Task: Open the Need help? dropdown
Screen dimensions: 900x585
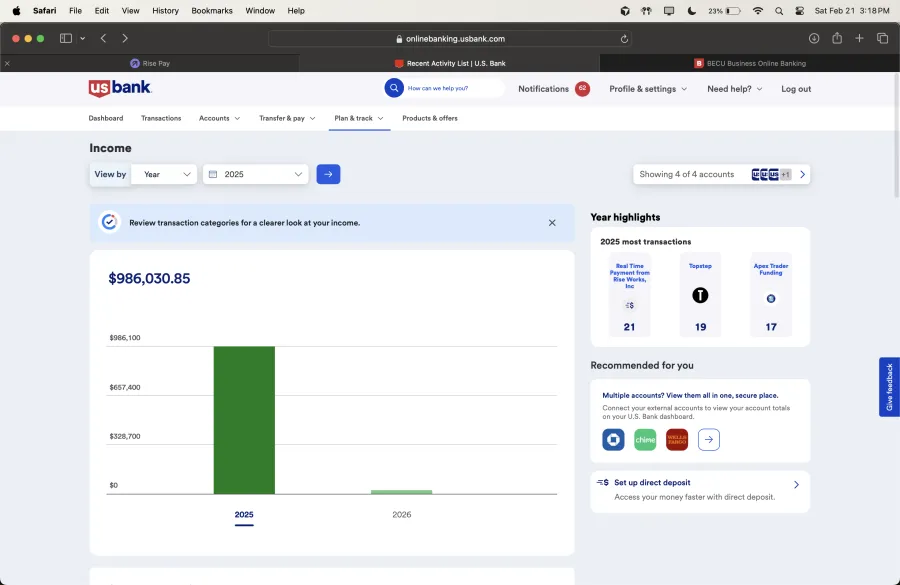Action: 735,89
